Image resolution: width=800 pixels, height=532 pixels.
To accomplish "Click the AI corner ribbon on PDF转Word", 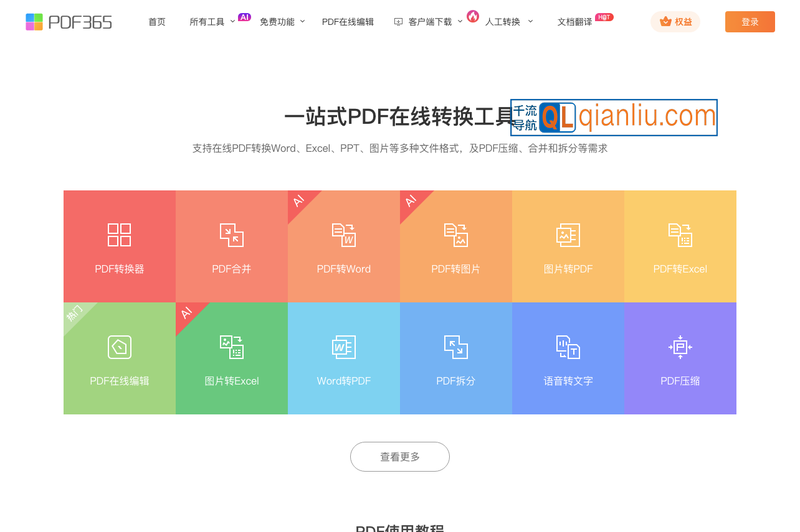I will [299, 202].
